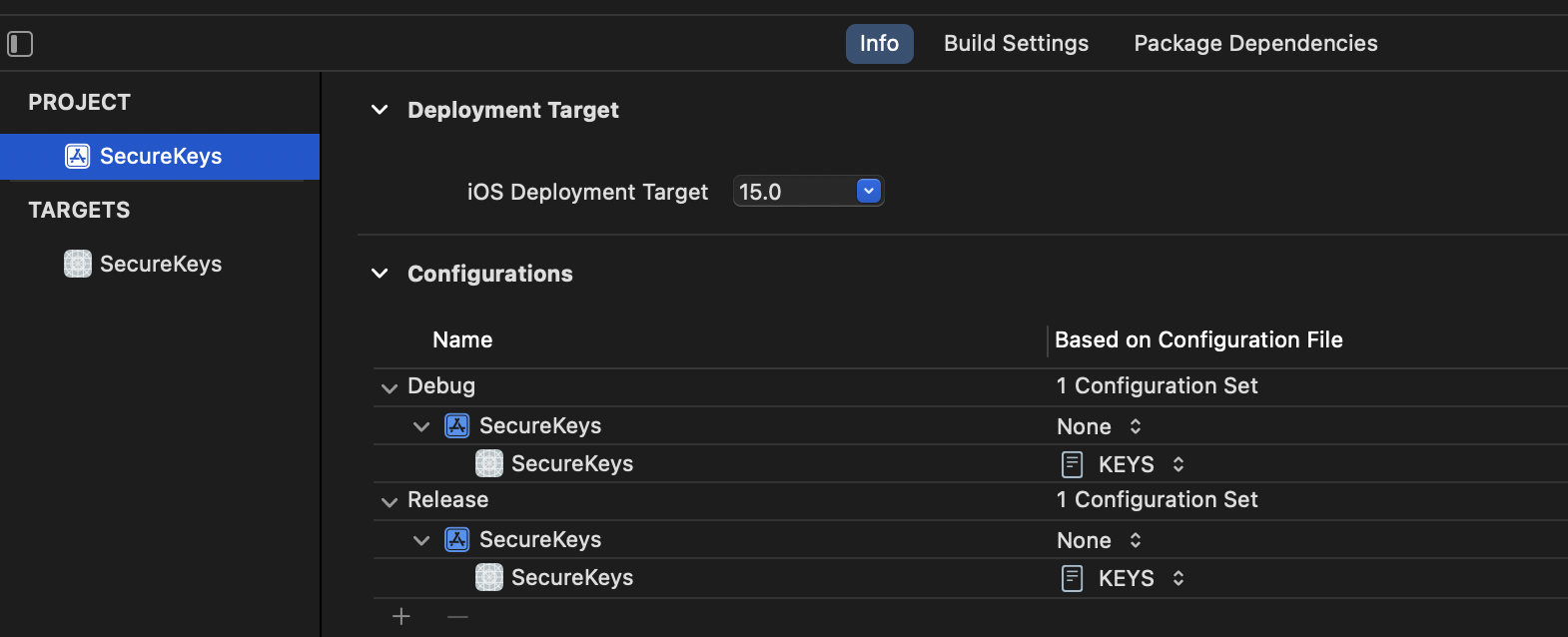Select SecureKeys project in sidebar
Viewport: 1568px width, 637px height.
pyautogui.click(x=160, y=157)
